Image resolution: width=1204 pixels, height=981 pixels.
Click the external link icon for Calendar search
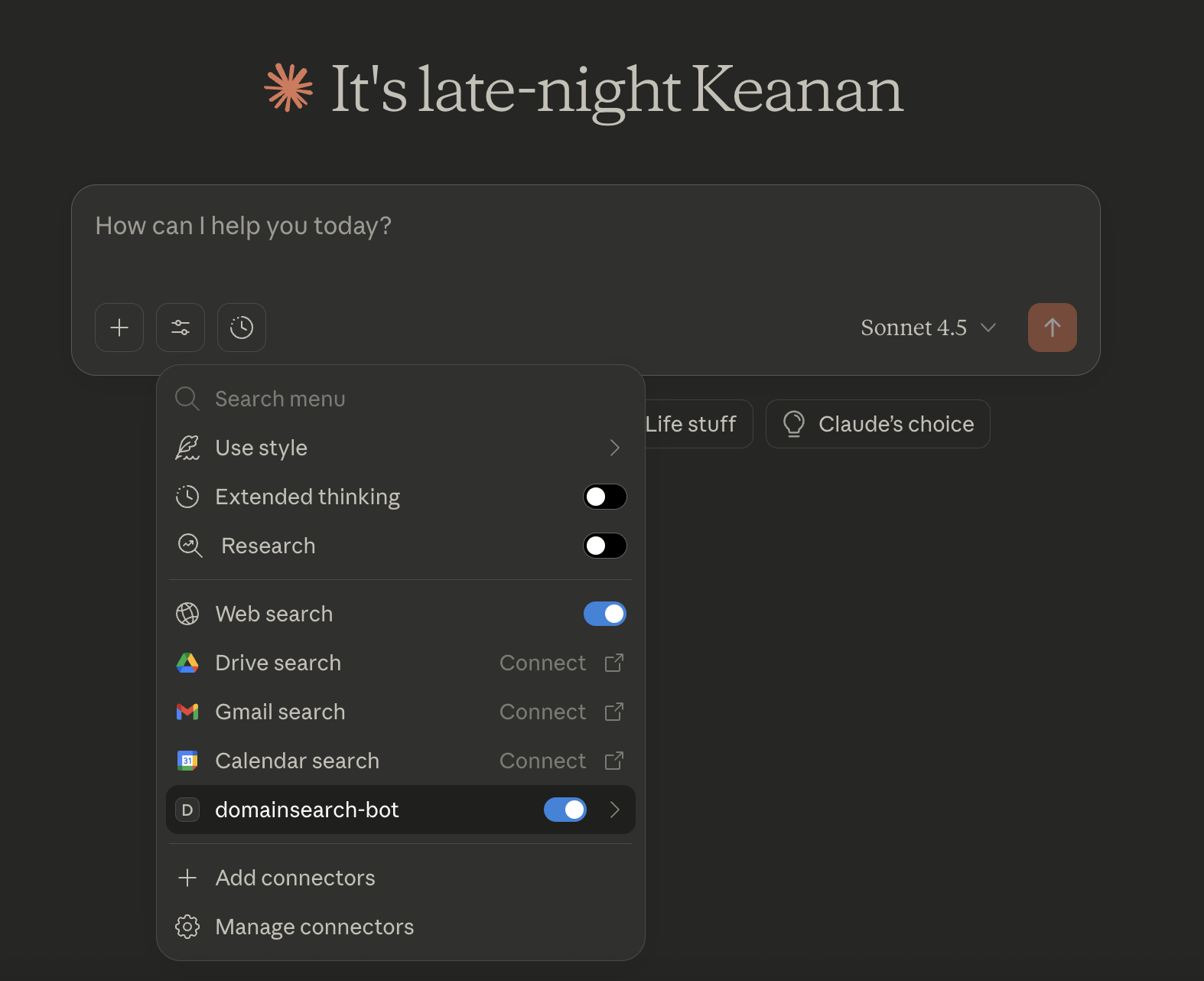click(x=614, y=761)
